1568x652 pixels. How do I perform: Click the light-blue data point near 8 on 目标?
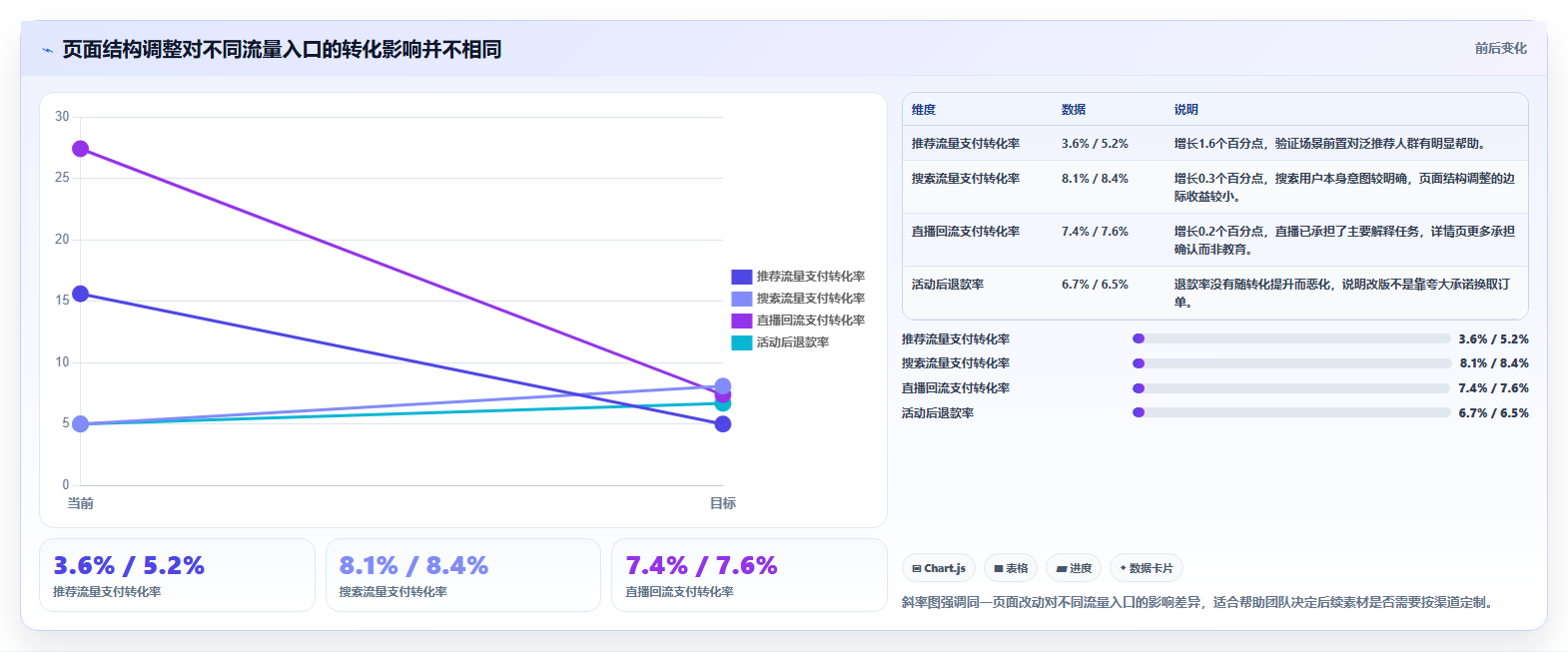[723, 385]
